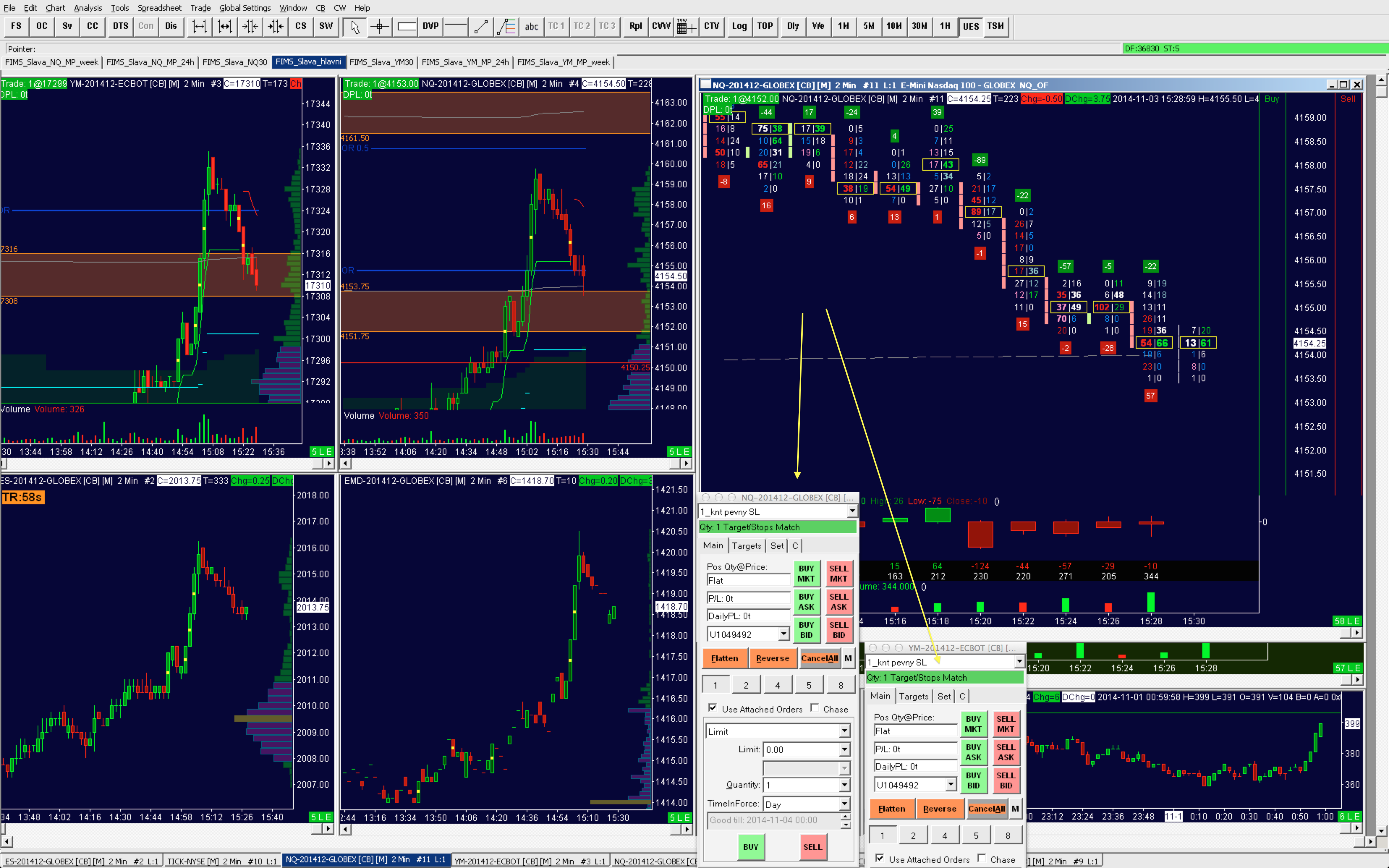Enable the Chase checkbox in NQ trade window
The image size is (1389, 868).
pyautogui.click(x=815, y=708)
